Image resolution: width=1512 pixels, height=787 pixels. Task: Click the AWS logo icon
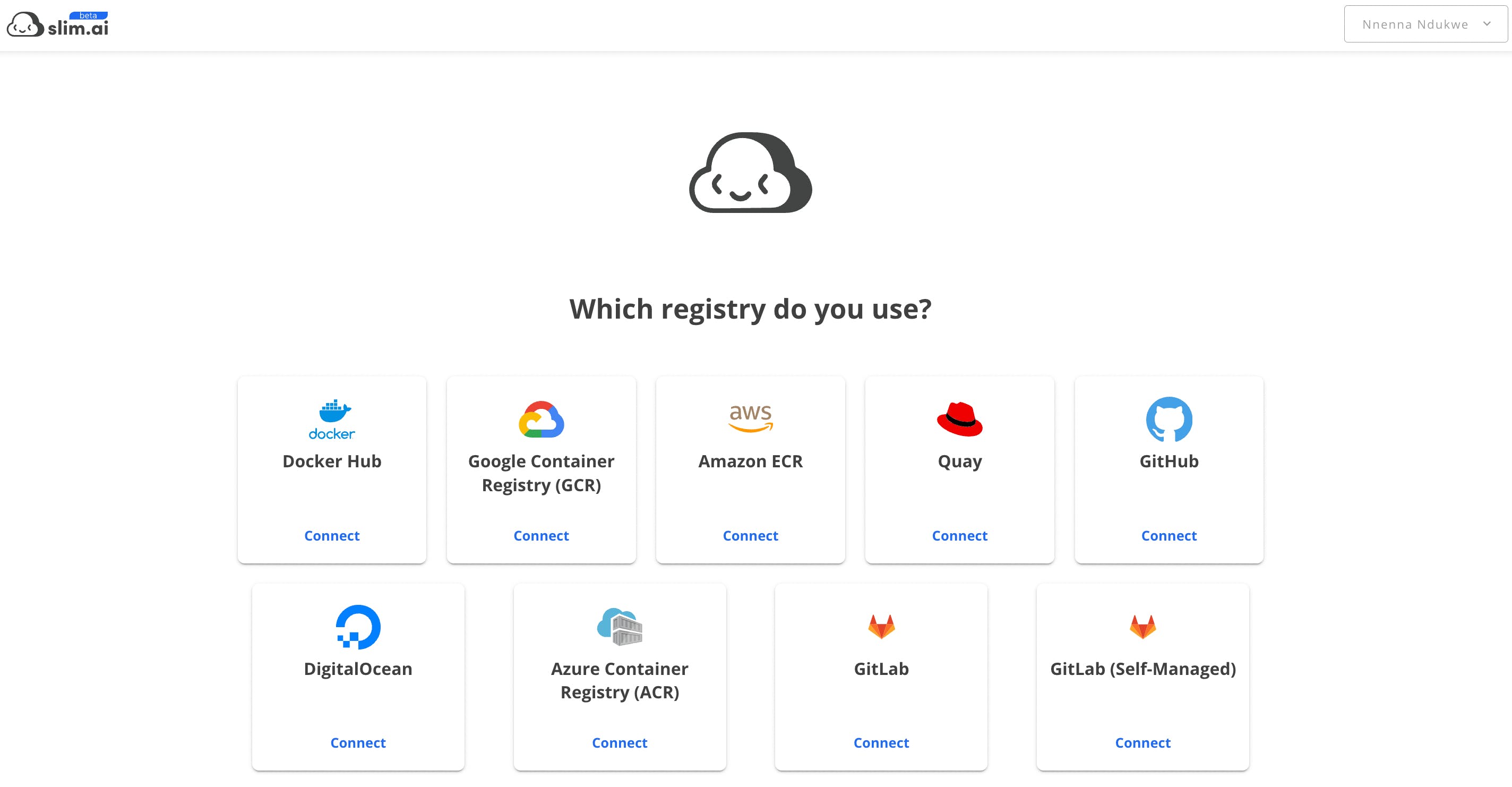click(x=750, y=418)
